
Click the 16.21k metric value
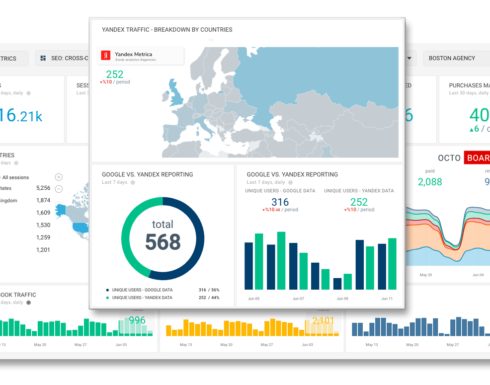[x=21, y=115]
